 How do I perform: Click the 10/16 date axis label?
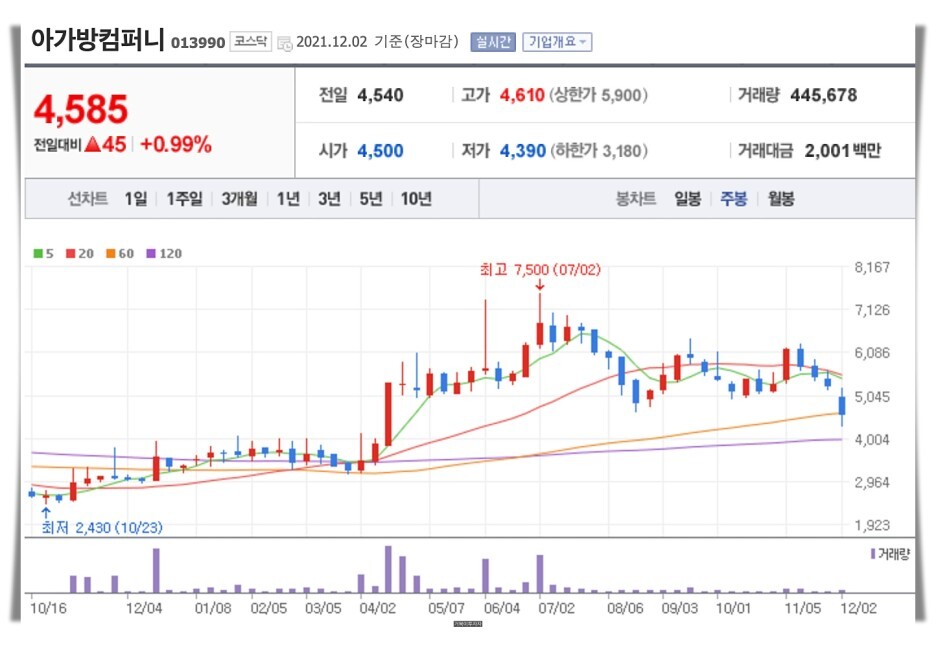coord(48,608)
